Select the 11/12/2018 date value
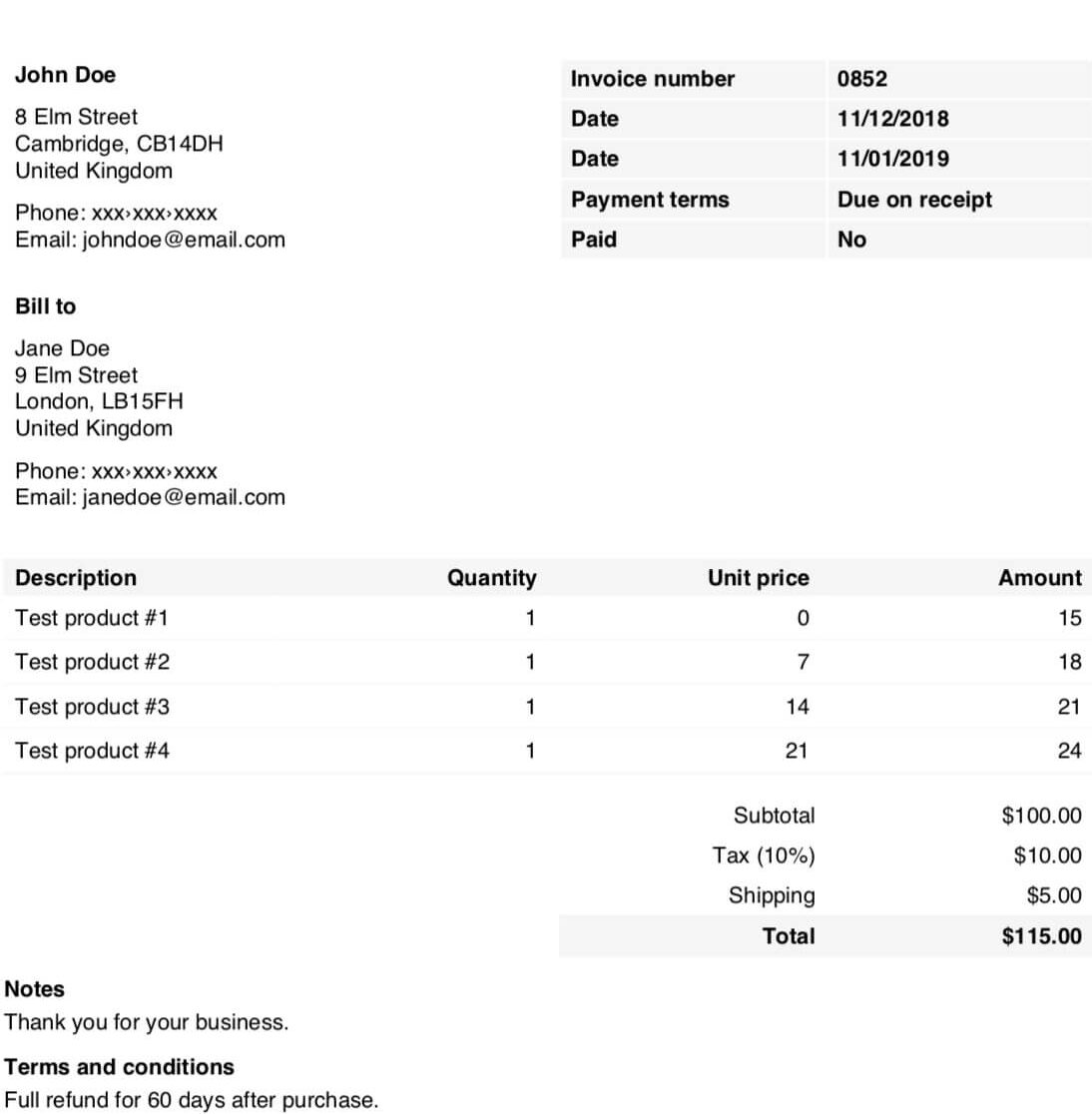The width and height of the screenshot is (1092, 1114). tap(893, 119)
